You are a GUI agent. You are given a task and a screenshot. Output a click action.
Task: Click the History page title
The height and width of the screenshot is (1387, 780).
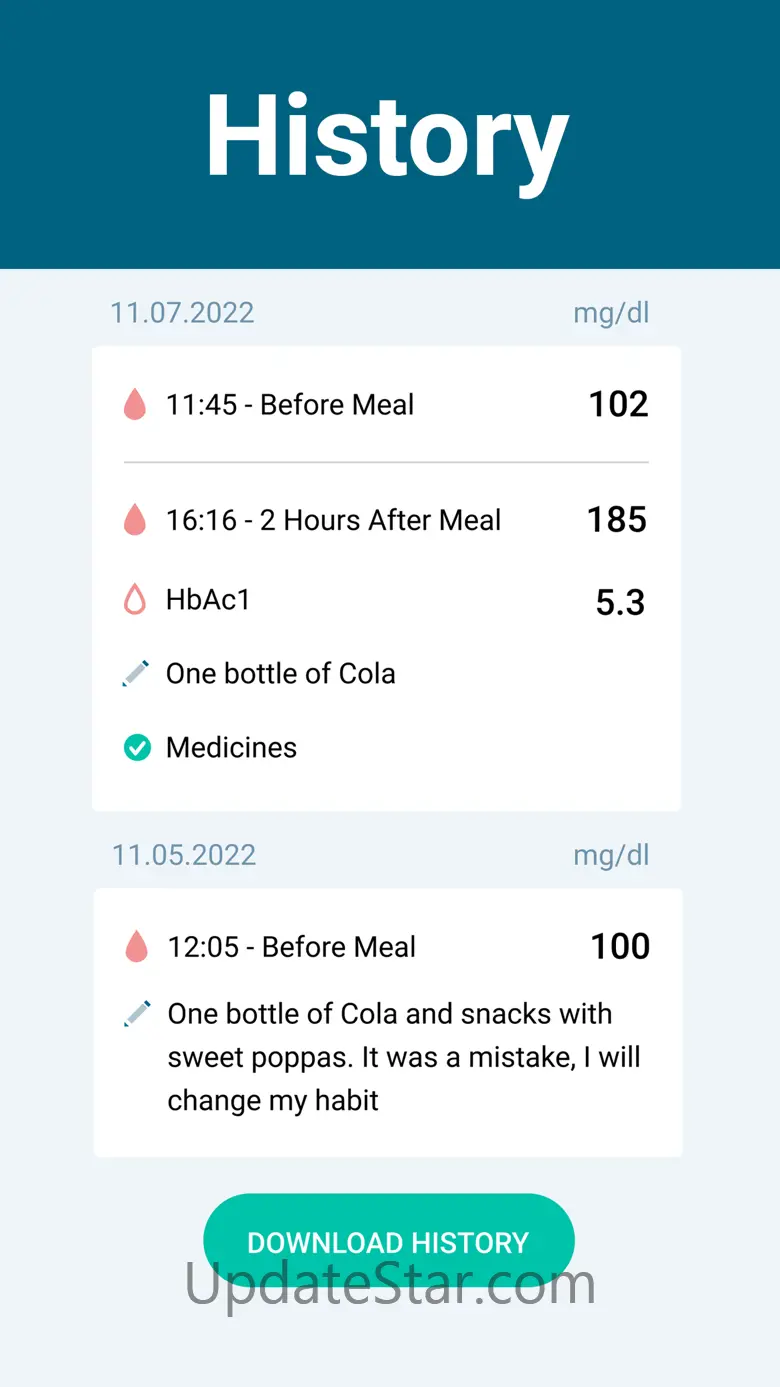[388, 137]
